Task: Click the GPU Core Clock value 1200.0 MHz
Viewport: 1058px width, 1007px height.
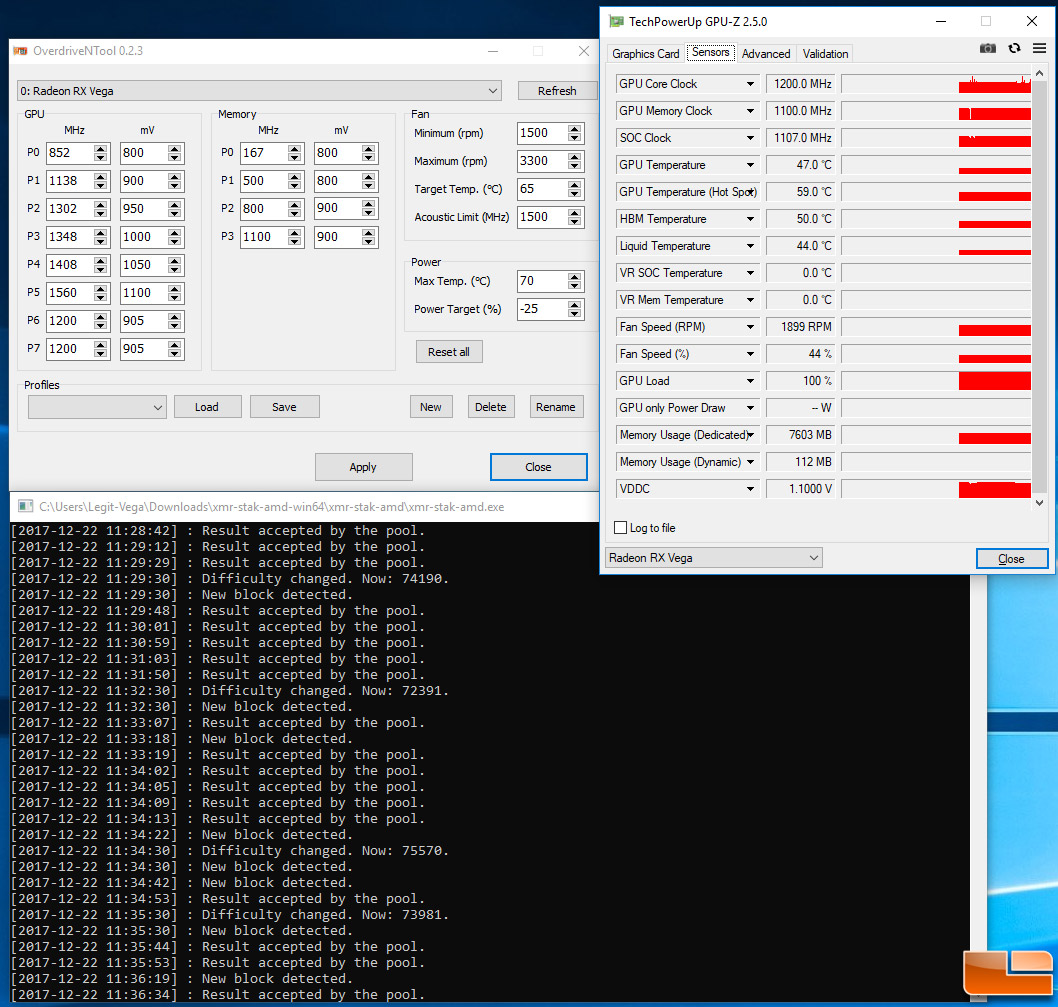Action: (800, 84)
